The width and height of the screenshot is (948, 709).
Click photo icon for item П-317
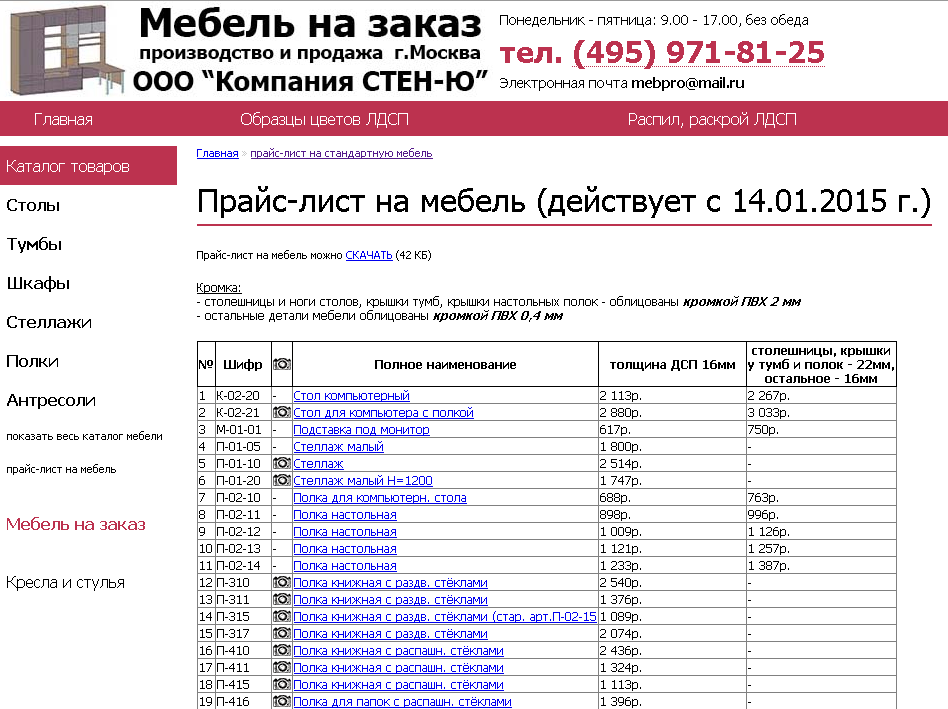pyautogui.click(x=282, y=633)
